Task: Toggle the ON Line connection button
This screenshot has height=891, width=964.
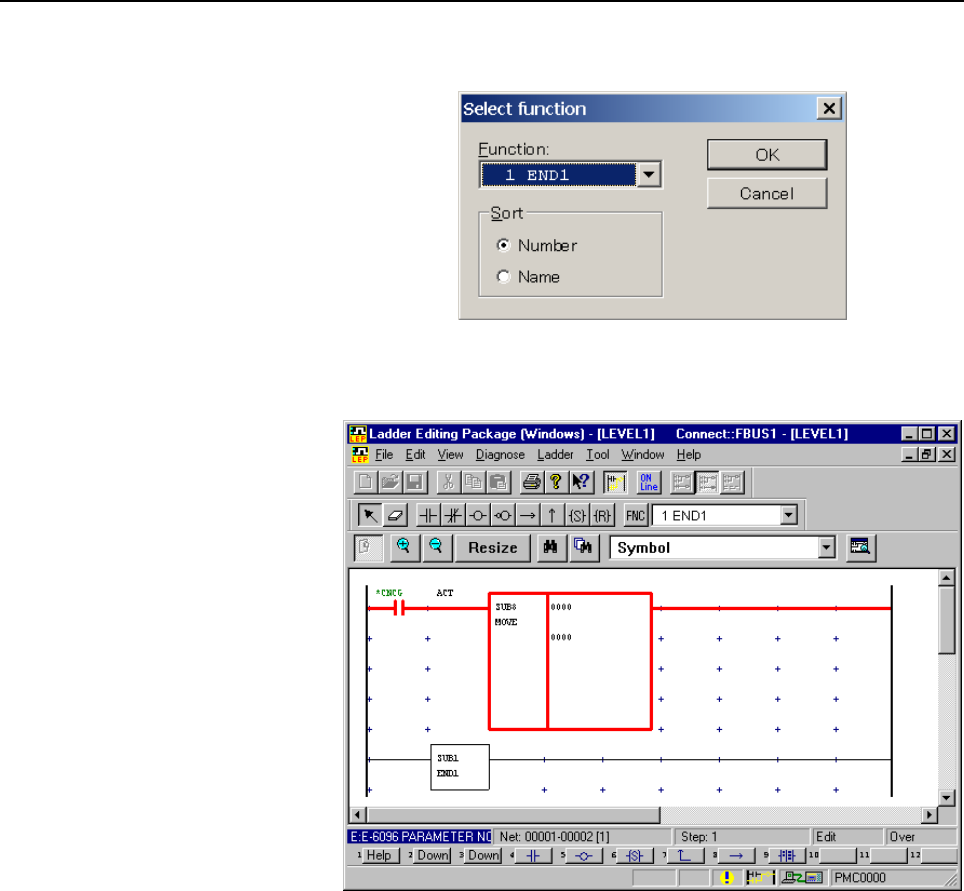Action: tap(647, 482)
